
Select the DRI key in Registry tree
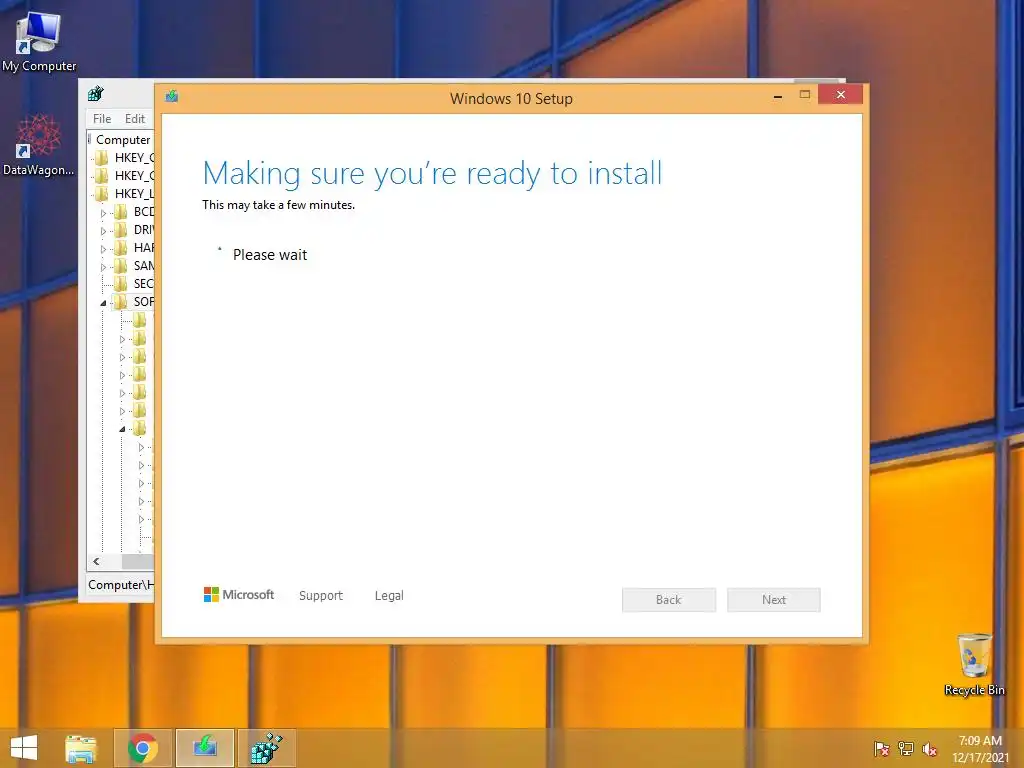pyautogui.click(x=144, y=230)
